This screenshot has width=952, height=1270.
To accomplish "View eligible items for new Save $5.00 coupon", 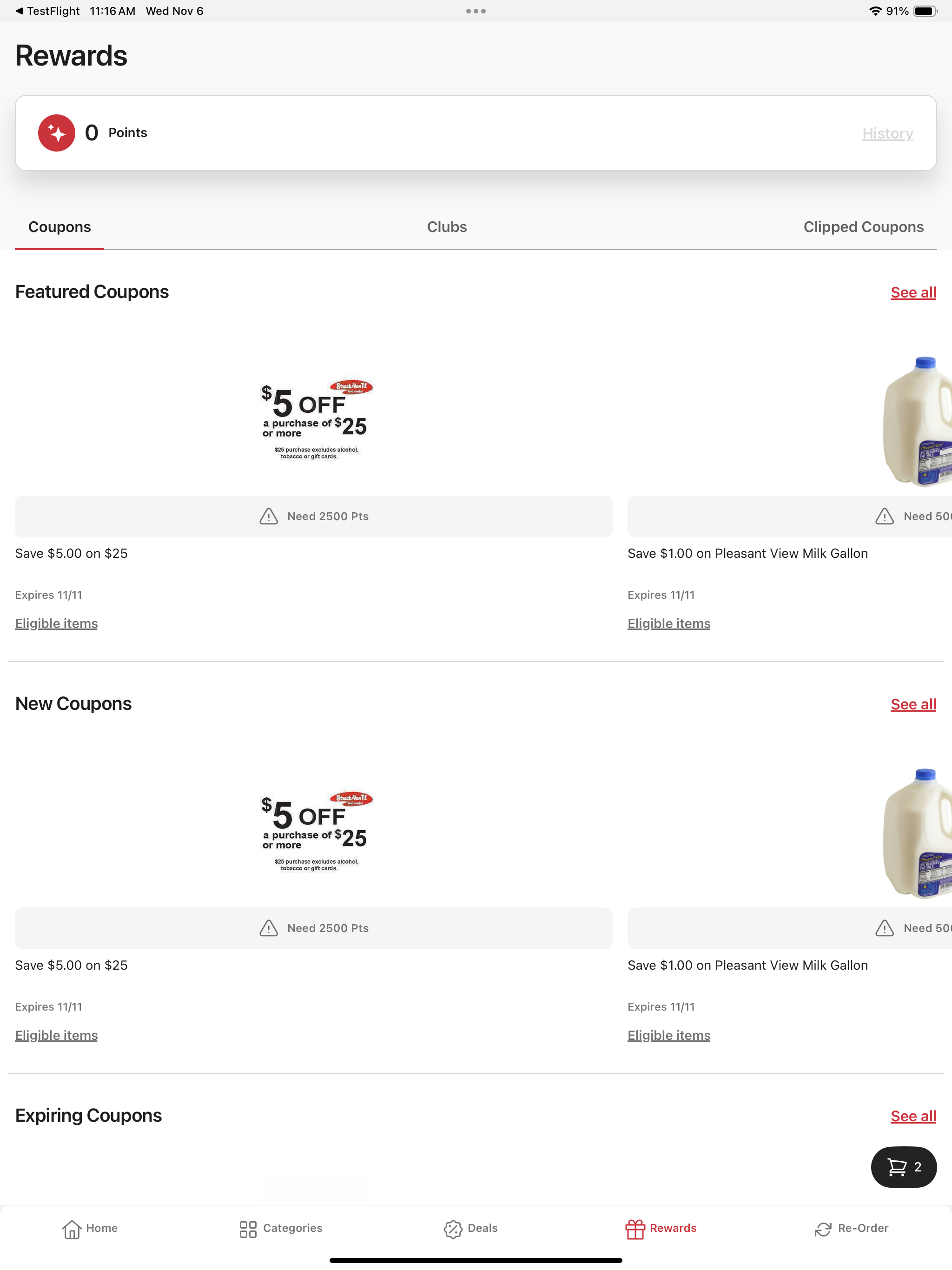I will tap(56, 1035).
